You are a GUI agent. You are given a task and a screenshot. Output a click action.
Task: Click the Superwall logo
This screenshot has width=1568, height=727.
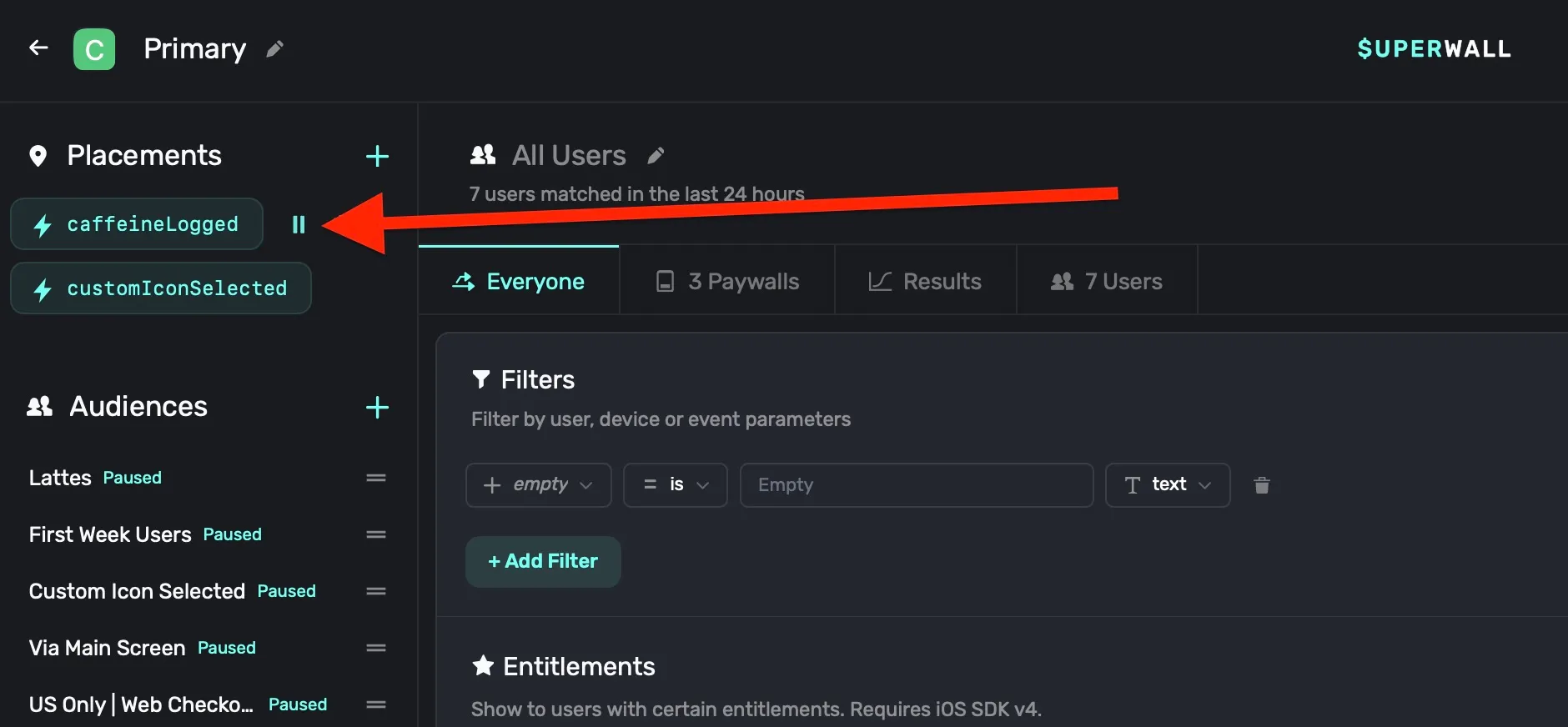(x=1434, y=48)
